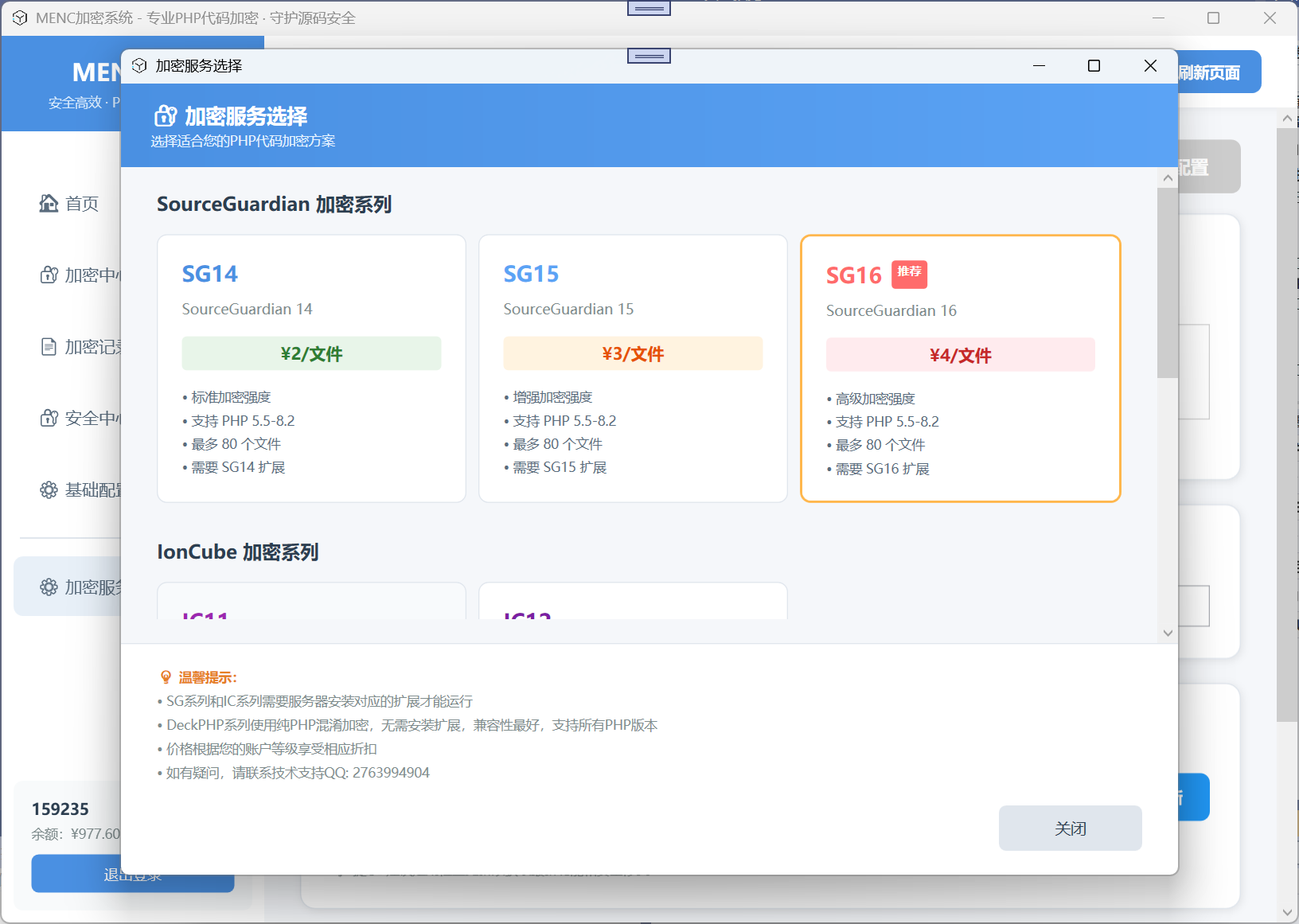Click the 关闭 button

tap(1071, 828)
